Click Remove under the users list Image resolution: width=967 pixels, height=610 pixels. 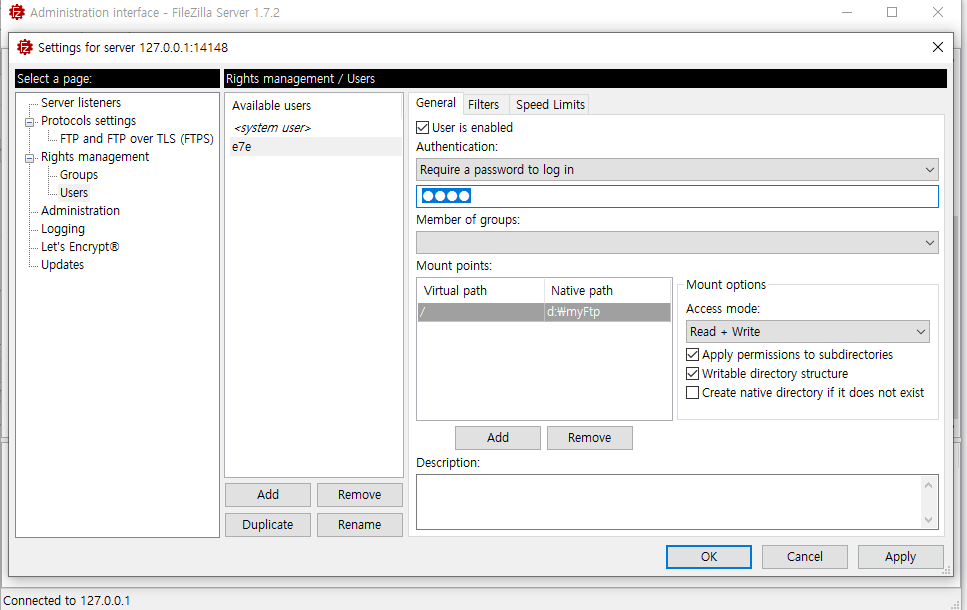[x=360, y=495]
